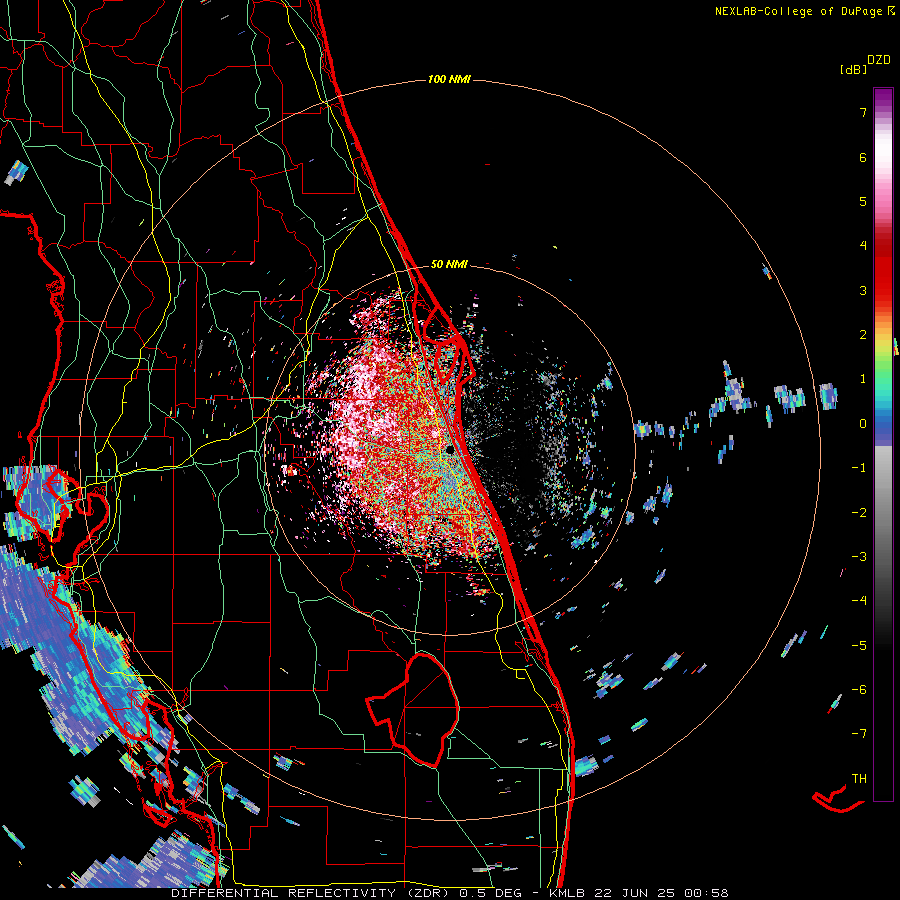Click the -5 dB value on the color scale
Screen dimensions: 900x900
859,646
